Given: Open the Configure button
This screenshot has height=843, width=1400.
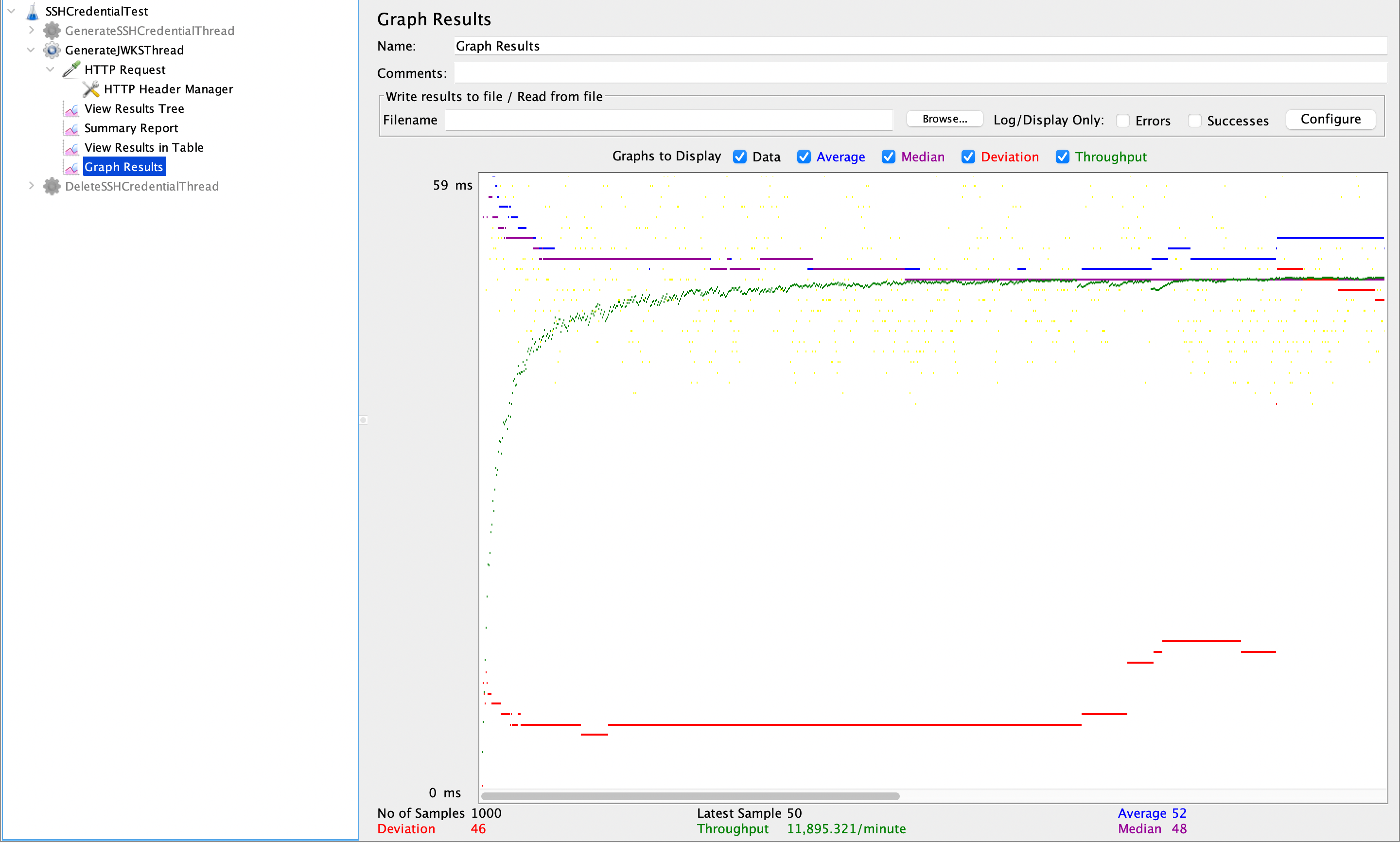Looking at the screenshot, I should point(1330,119).
